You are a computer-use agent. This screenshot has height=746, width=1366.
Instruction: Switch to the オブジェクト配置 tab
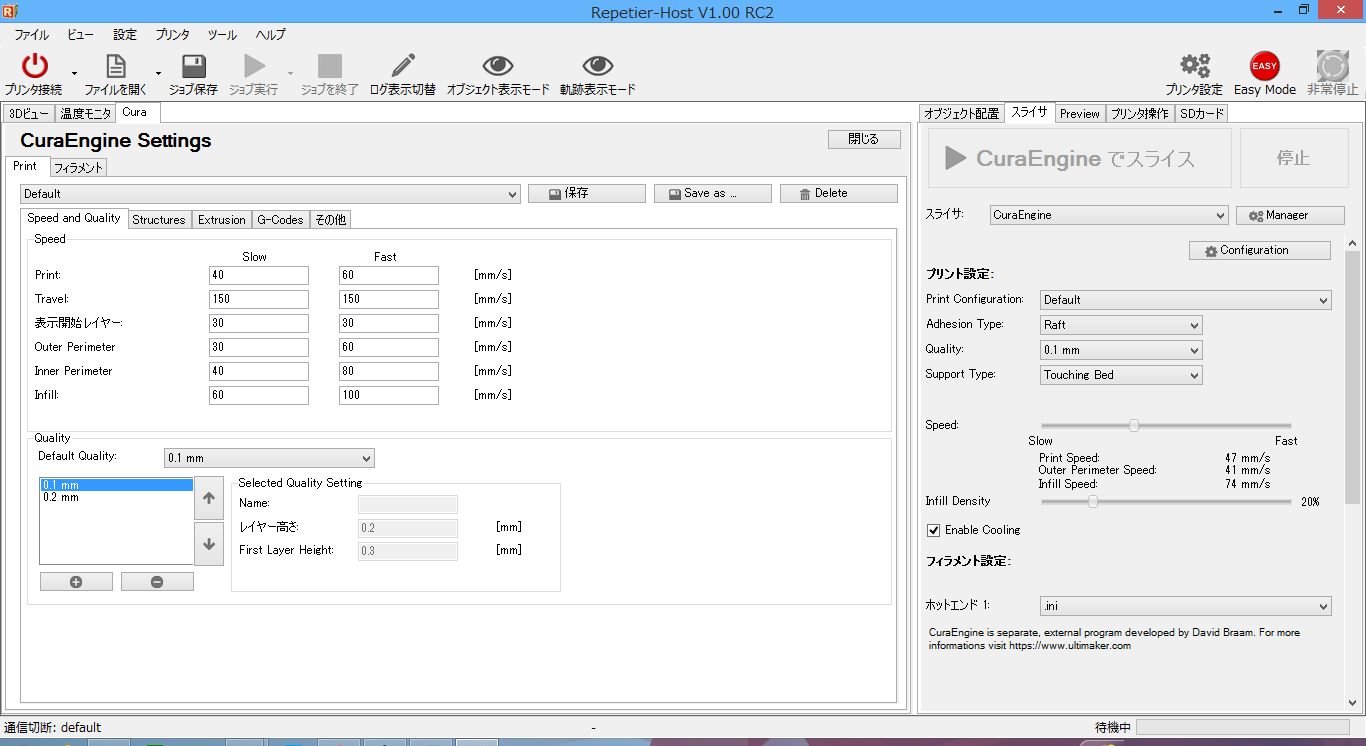961,114
